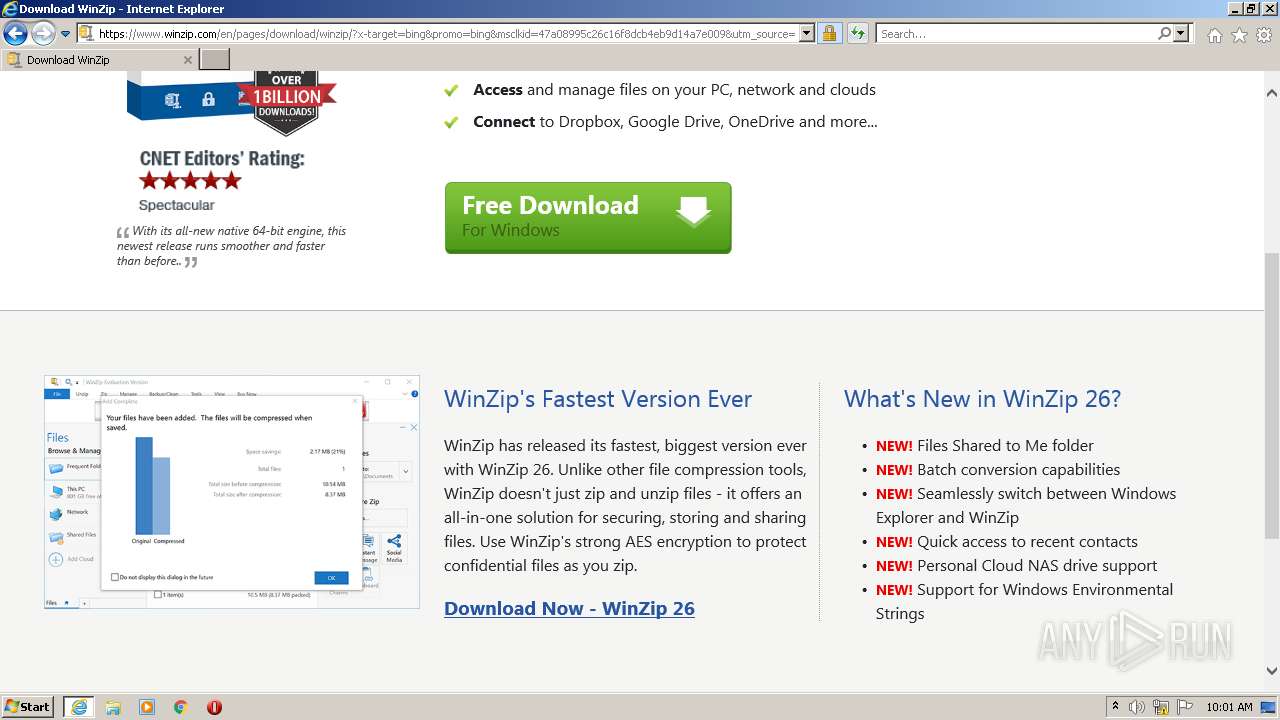Screen dimensions: 1280x720
Task: Click Quick access to recent contacts text
Action: click(1027, 542)
